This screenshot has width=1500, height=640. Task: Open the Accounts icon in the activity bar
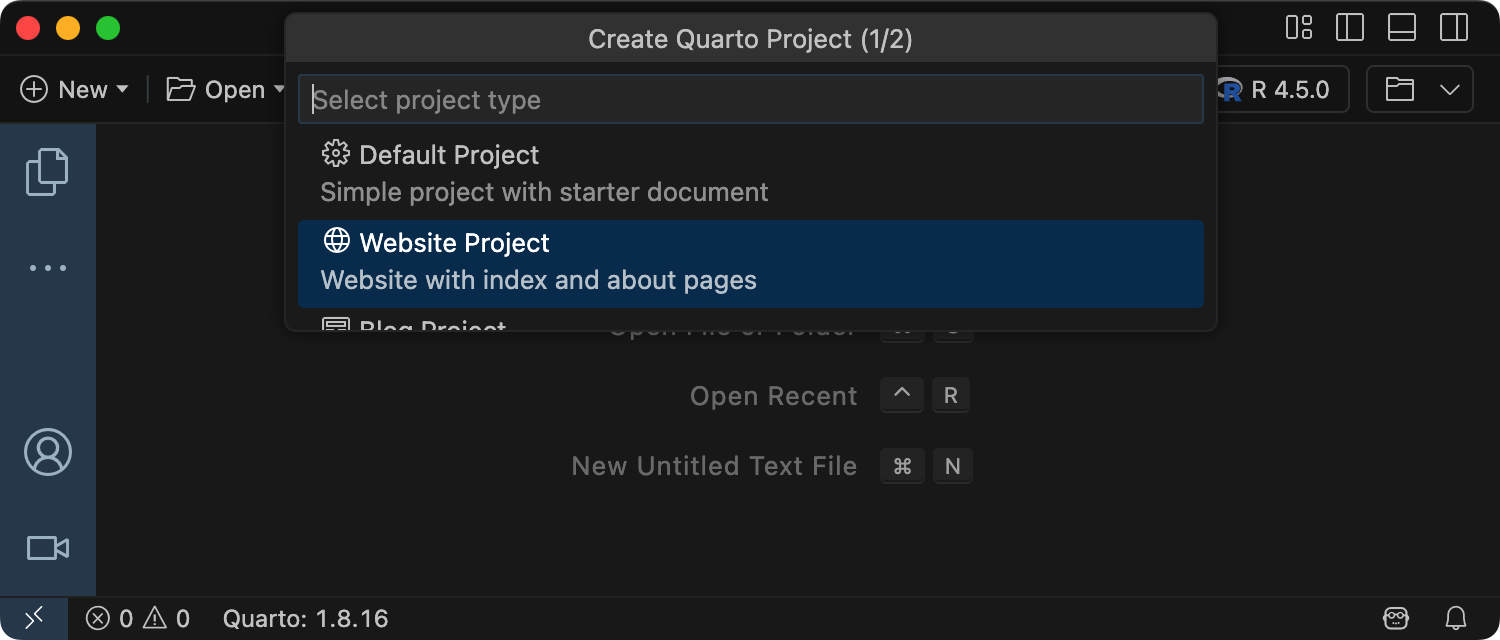(x=47, y=452)
